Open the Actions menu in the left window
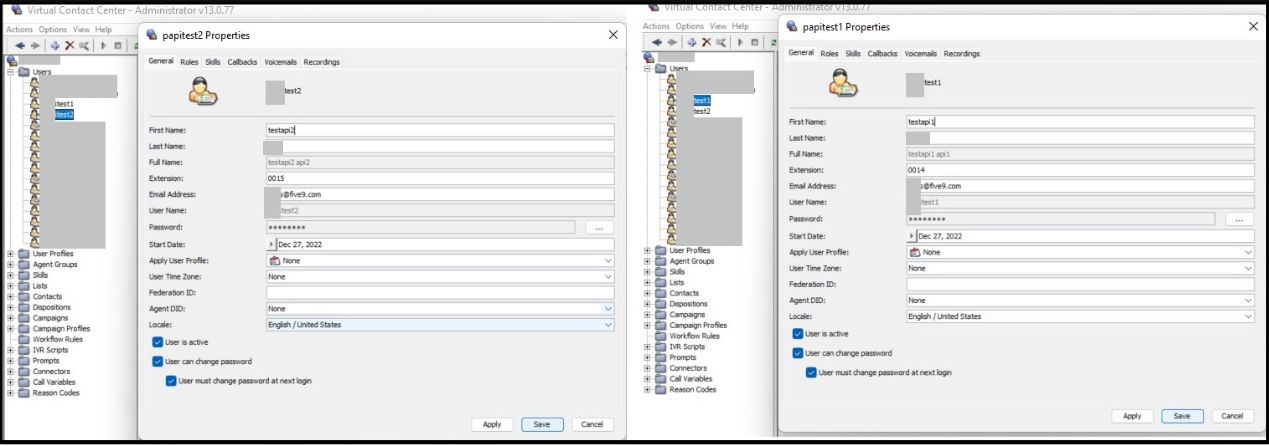 click(20, 30)
